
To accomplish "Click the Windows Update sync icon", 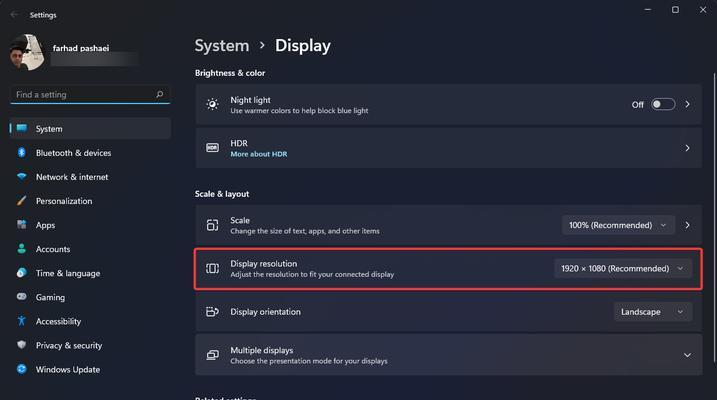I will pyautogui.click(x=21, y=369).
